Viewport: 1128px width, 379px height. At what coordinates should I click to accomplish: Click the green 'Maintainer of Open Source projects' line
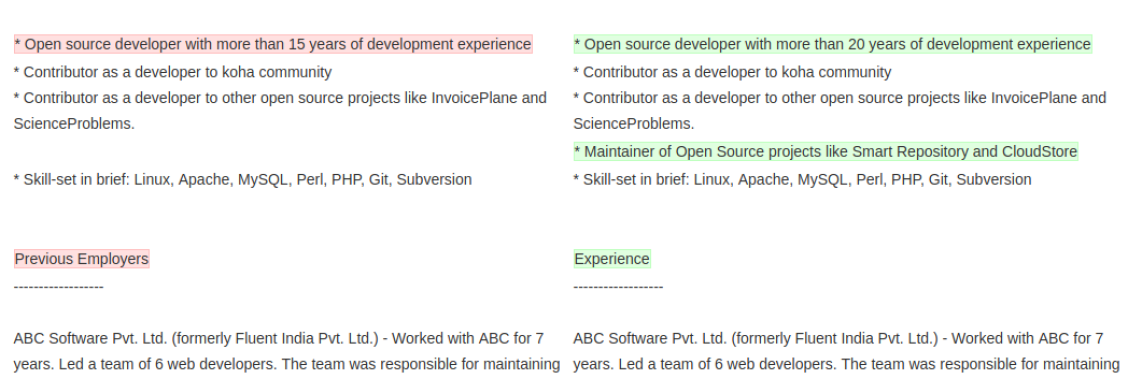pyautogui.click(x=826, y=152)
